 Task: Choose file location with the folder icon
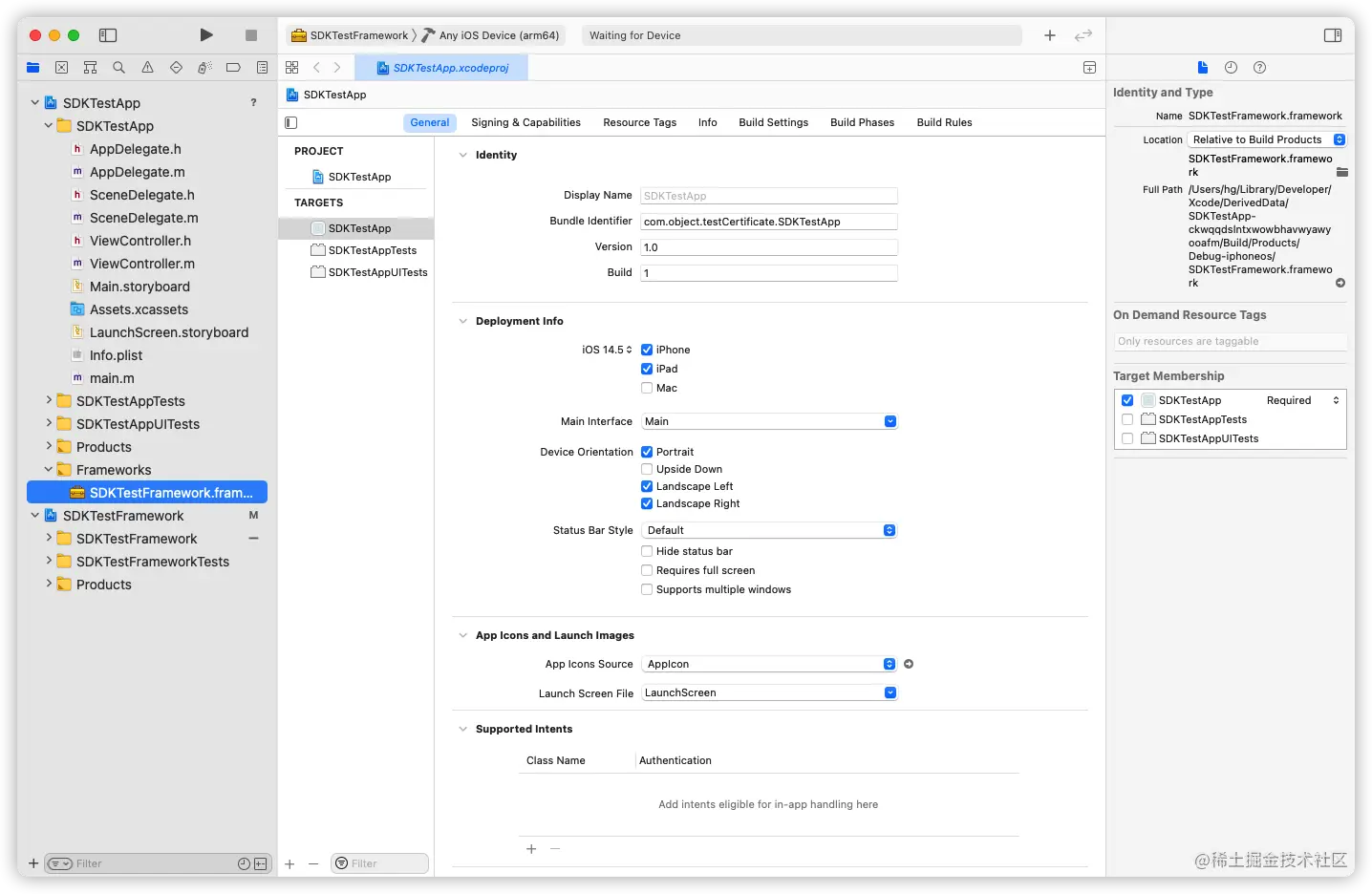(1342, 173)
